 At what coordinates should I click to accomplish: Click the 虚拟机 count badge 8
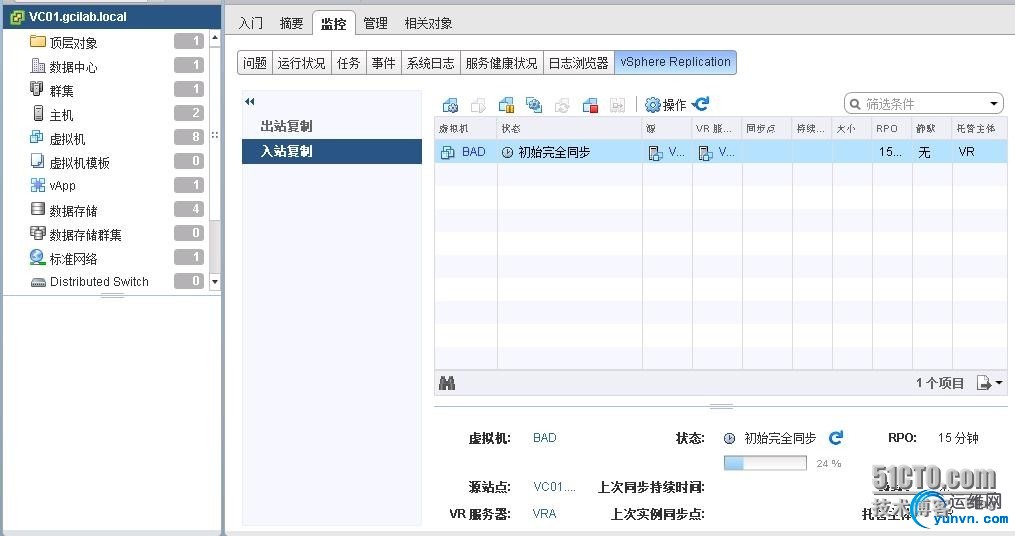(x=189, y=137)
